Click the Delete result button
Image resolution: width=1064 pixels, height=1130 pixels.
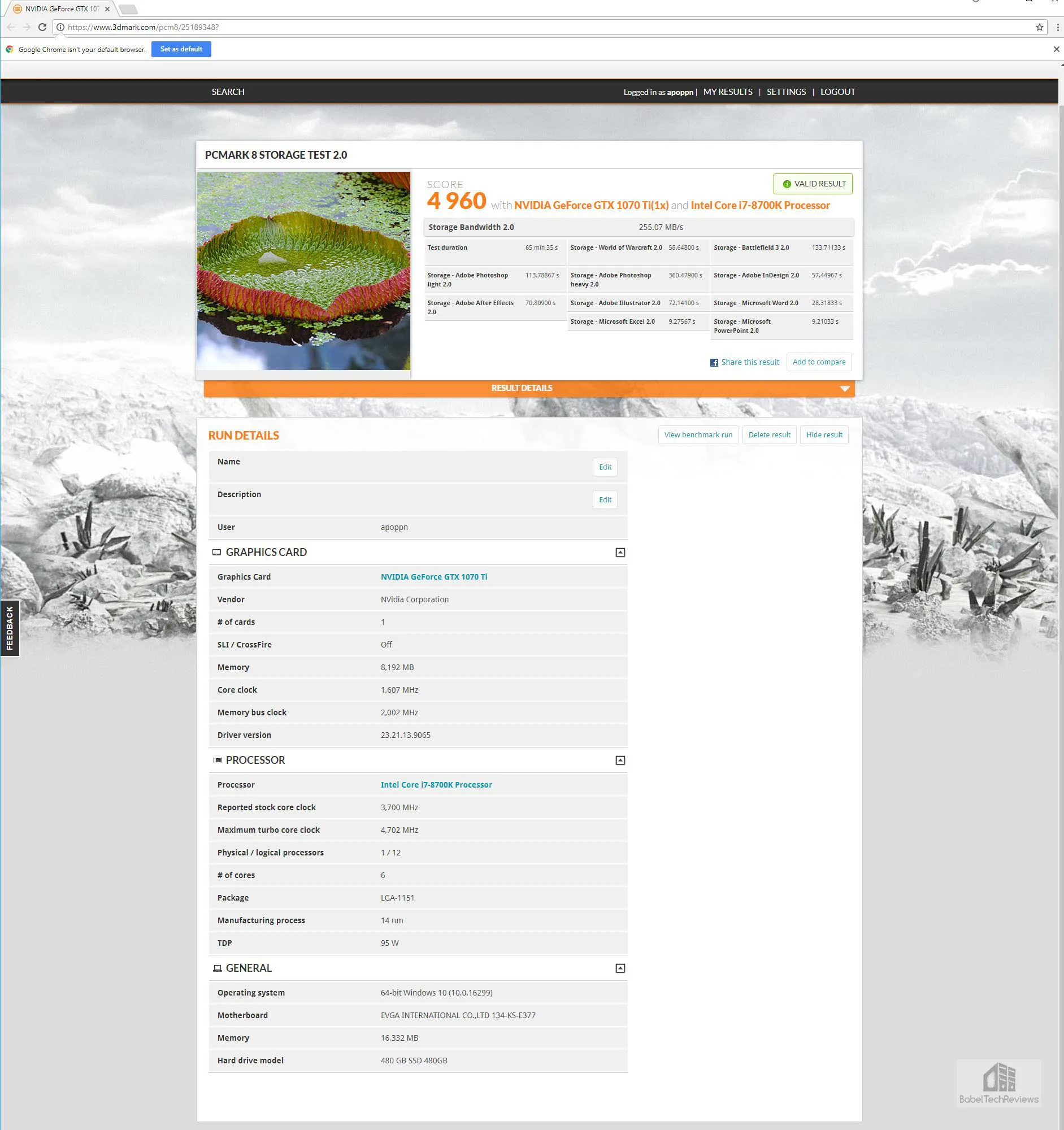769,435
